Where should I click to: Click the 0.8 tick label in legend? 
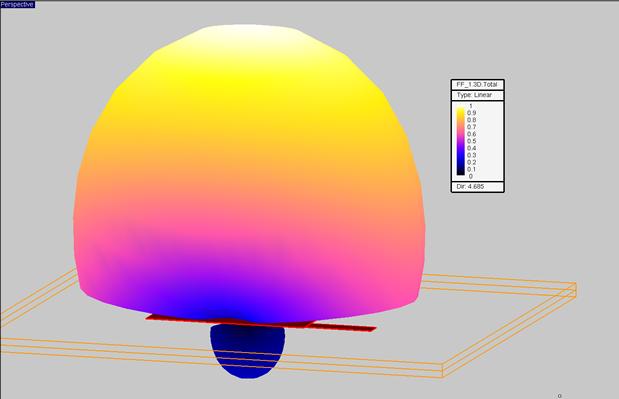(471, 120)
